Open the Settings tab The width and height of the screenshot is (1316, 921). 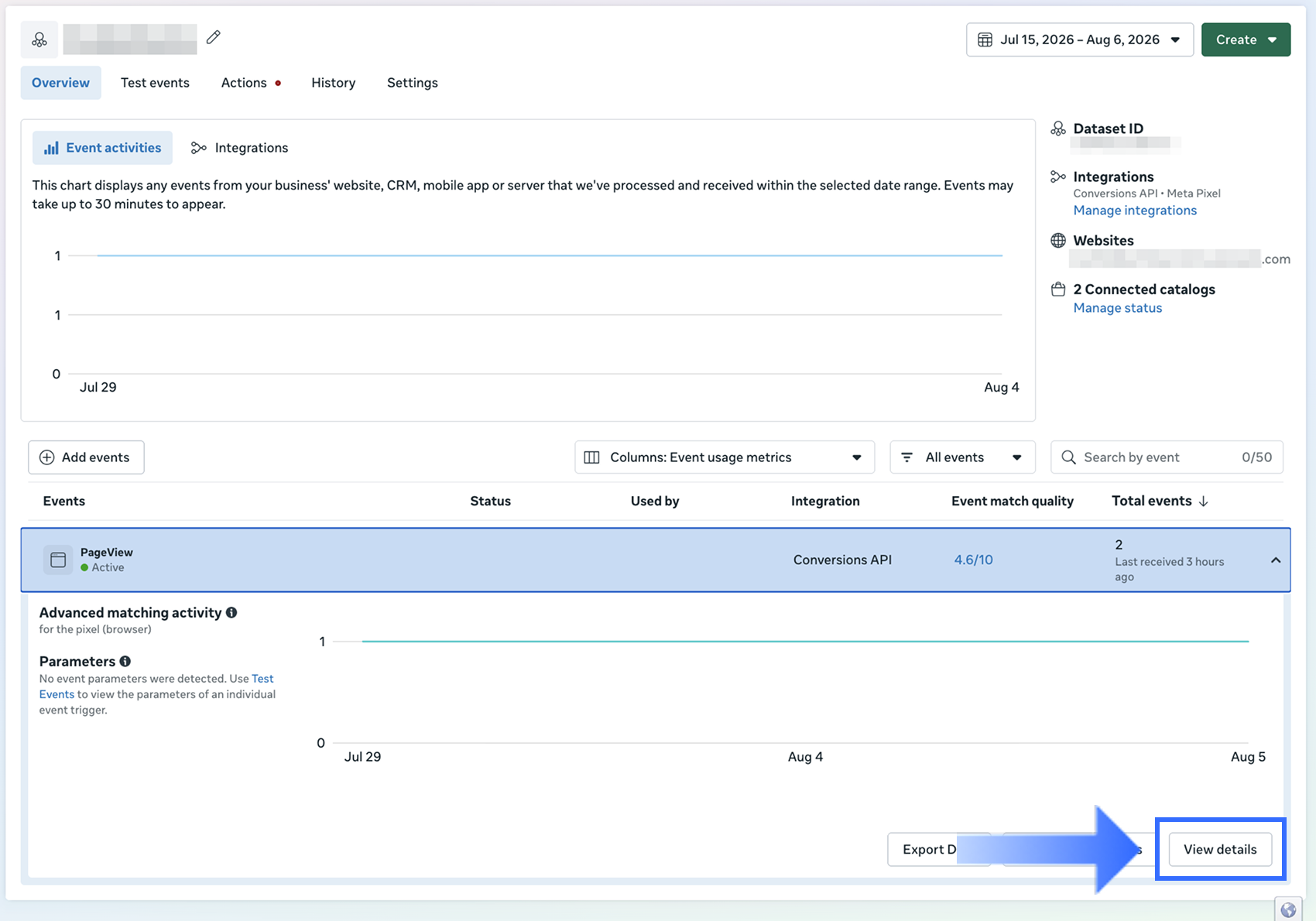pos(412,83)
